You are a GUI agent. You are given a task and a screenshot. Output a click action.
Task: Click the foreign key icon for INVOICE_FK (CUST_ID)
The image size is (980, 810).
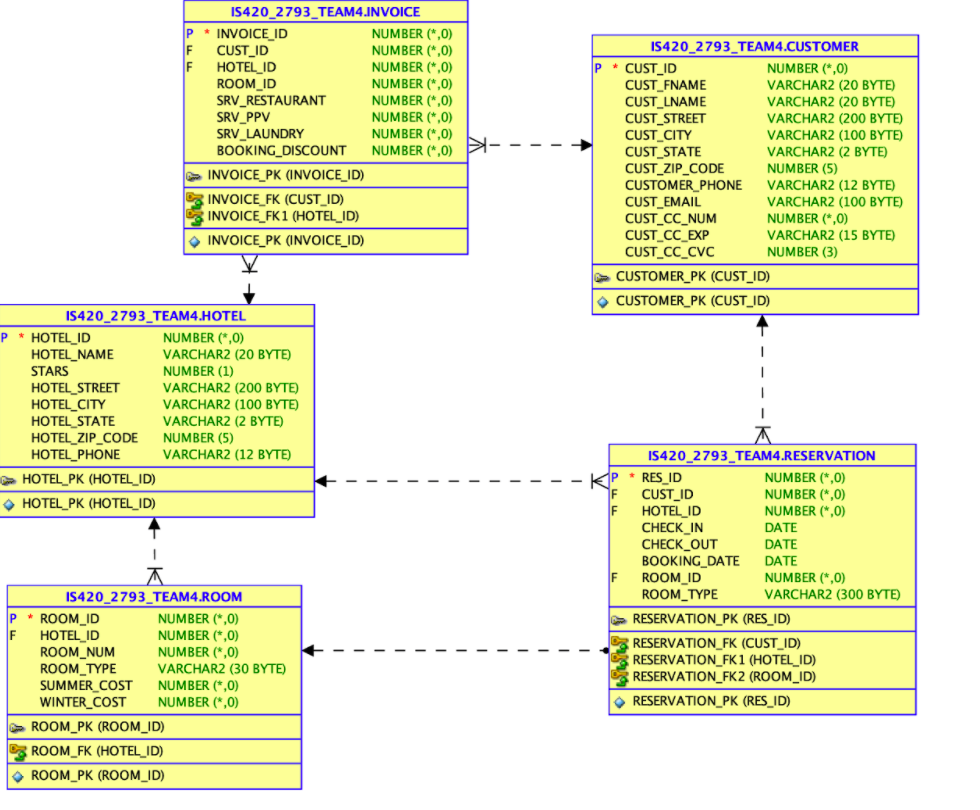[195, 200]
